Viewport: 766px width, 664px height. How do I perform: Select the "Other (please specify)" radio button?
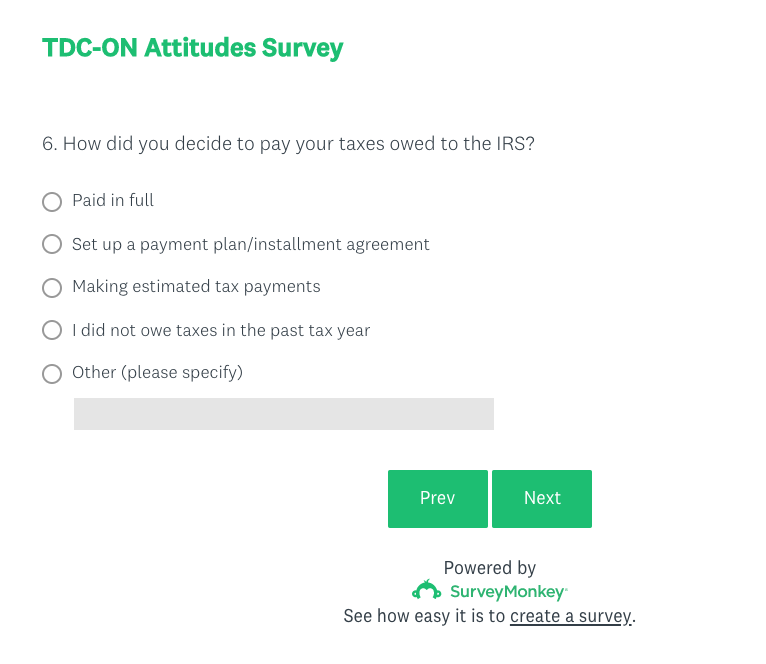click(x=52, y=374)
